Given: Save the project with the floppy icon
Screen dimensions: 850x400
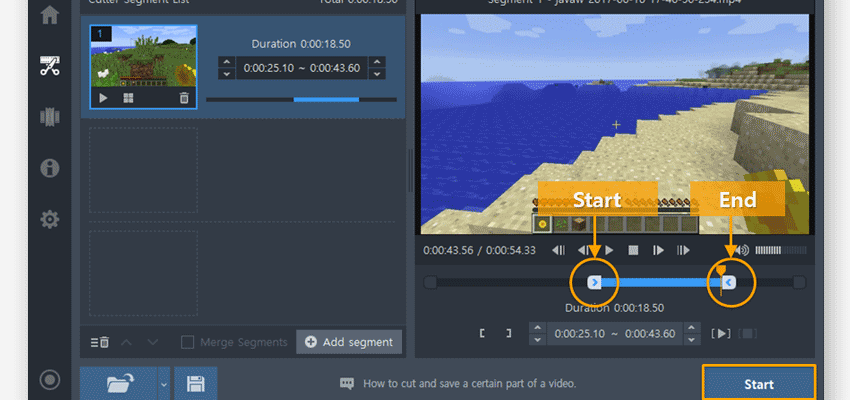Looking at the screenshot, I should 196,383.
